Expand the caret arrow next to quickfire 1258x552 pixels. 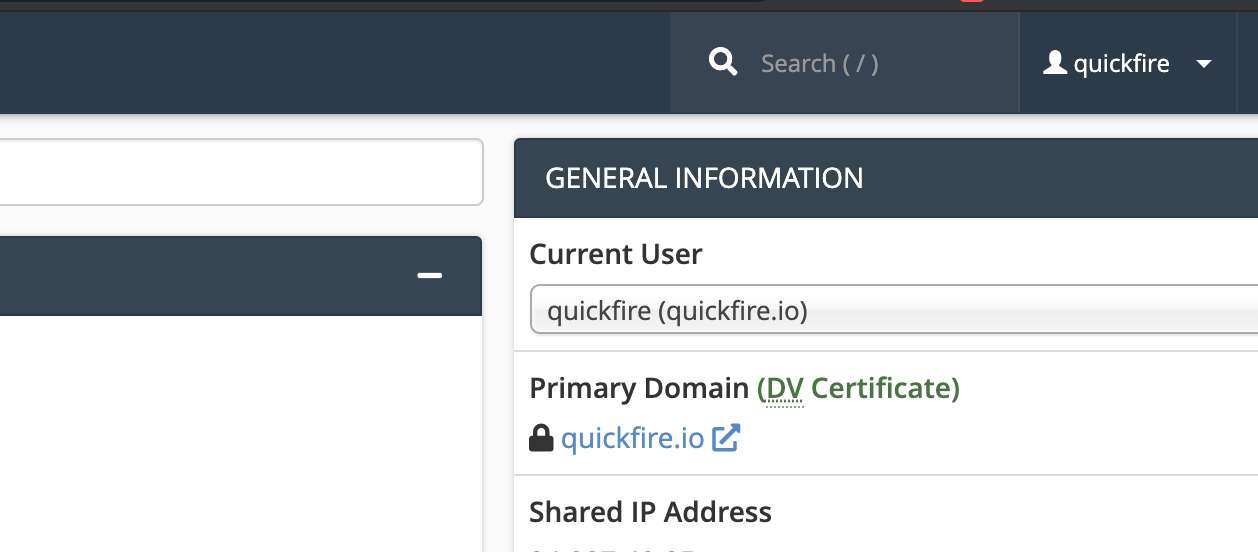tap(1204, 64)
